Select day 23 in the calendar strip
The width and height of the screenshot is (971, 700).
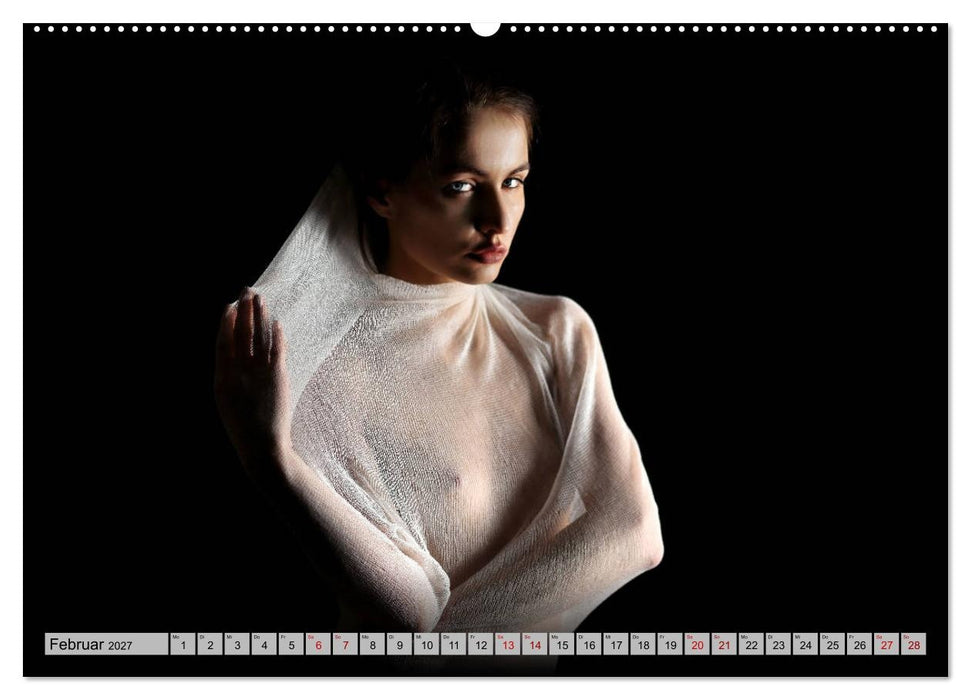tap(779, 644)
